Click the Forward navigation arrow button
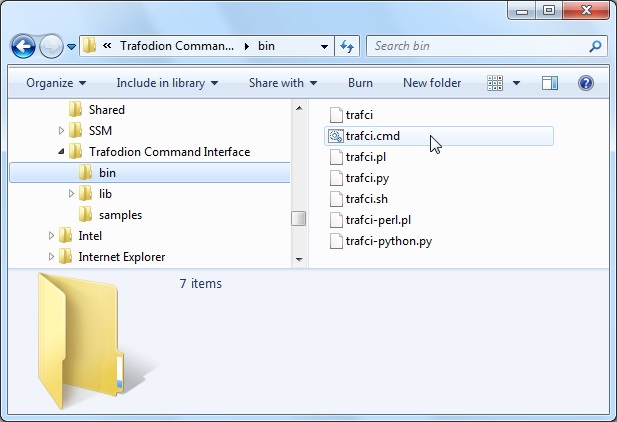The width and height of the screenshot is (617, 422). 51,46
